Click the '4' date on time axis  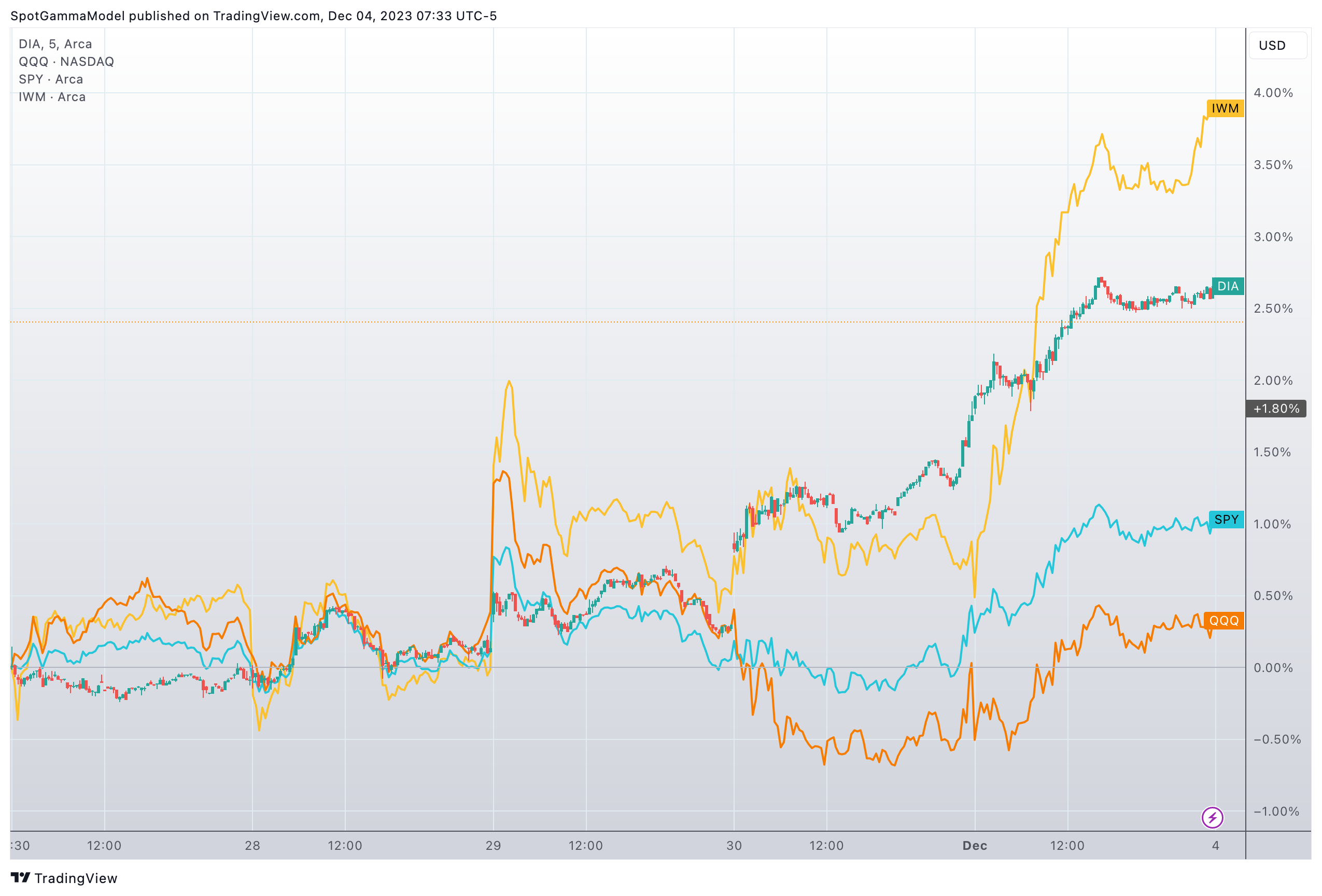[1216, 845]
